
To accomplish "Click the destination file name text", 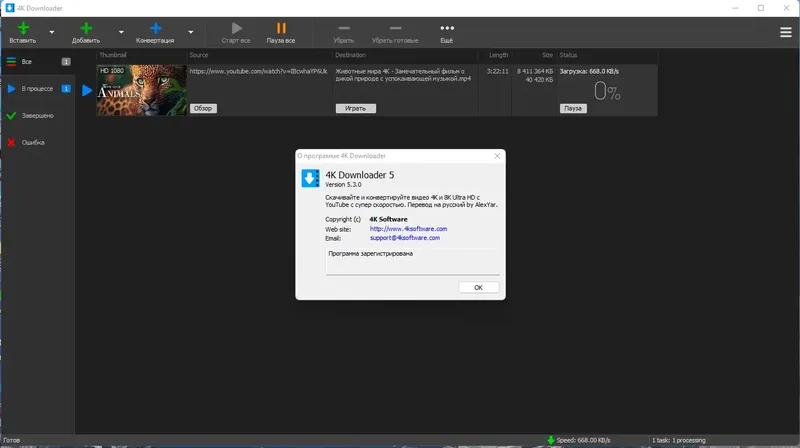I will pyautogui.click(x=403, y=75).
